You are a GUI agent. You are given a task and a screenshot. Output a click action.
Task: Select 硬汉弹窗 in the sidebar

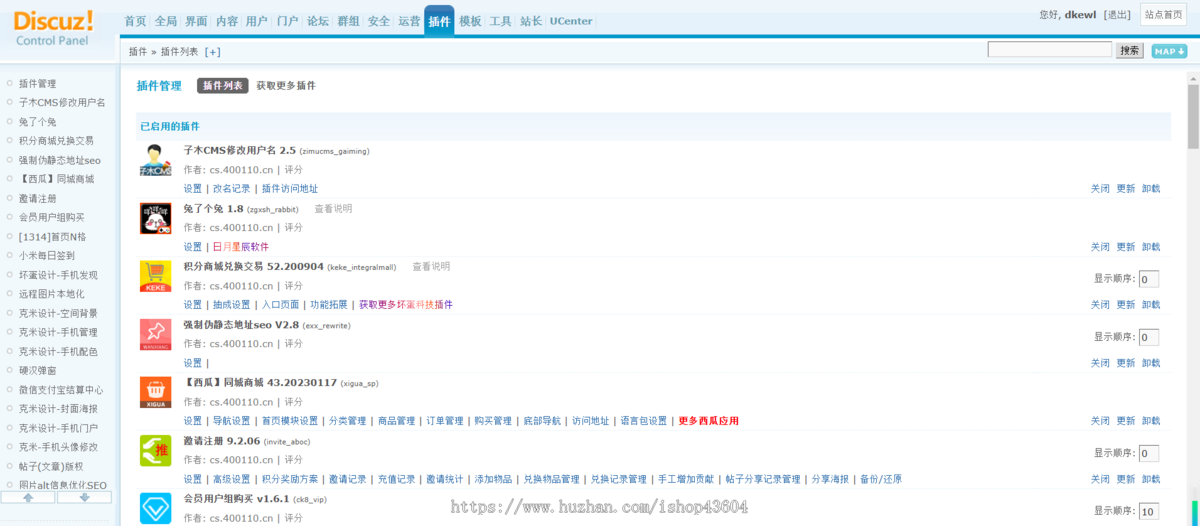[38, 370]
